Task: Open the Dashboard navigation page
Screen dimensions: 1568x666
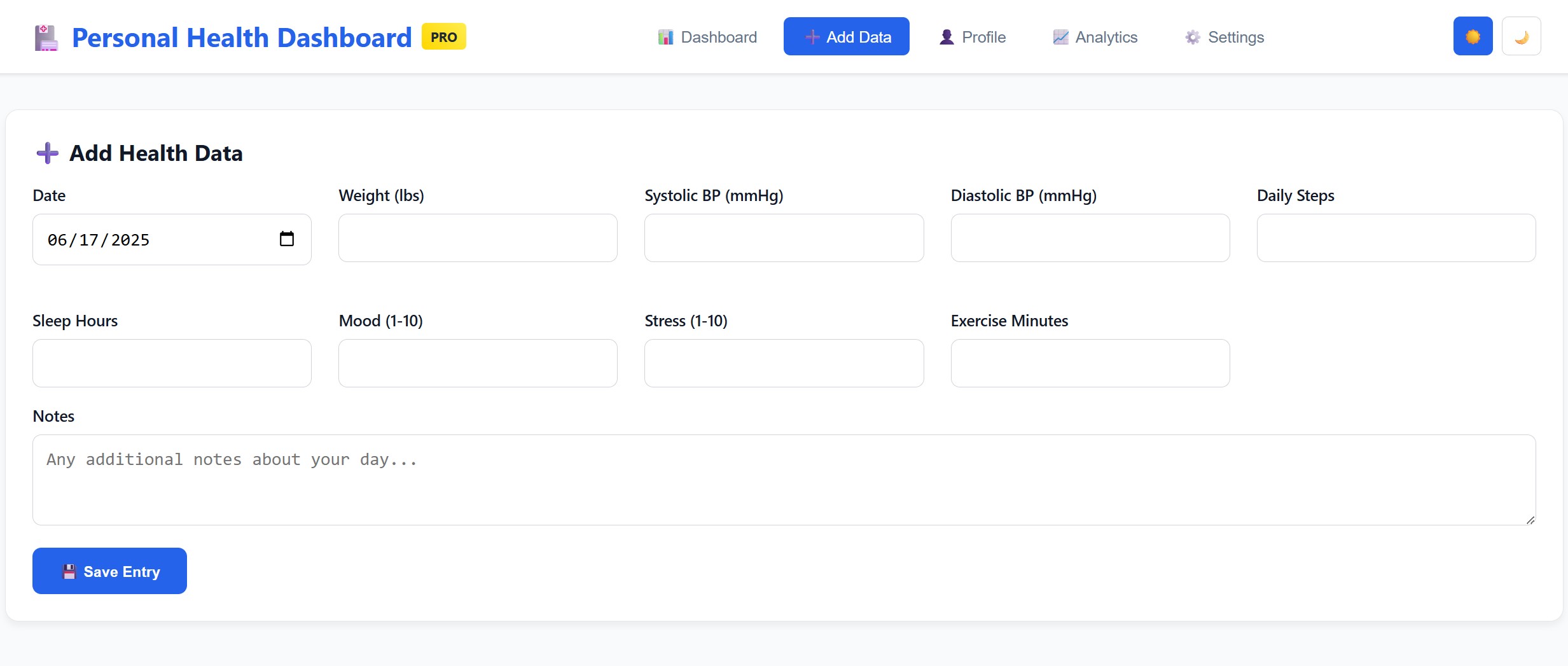Action: (707, 36)
